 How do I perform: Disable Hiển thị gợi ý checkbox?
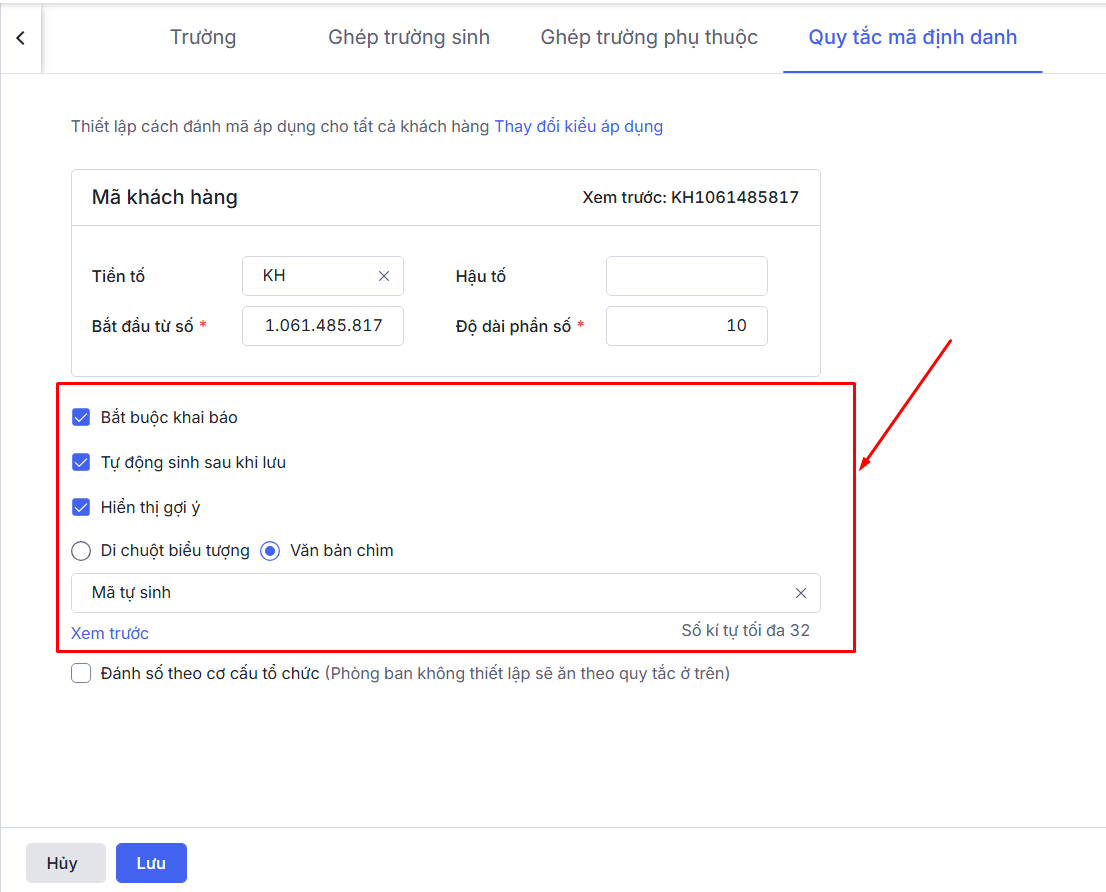tap(82, 507)
